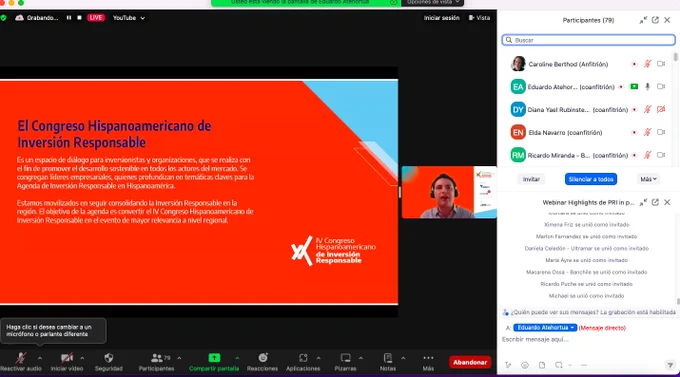Expand video options arrow next to Iniciar video
The height and width of the screenshot is (377, 680).
coord(82,358)
